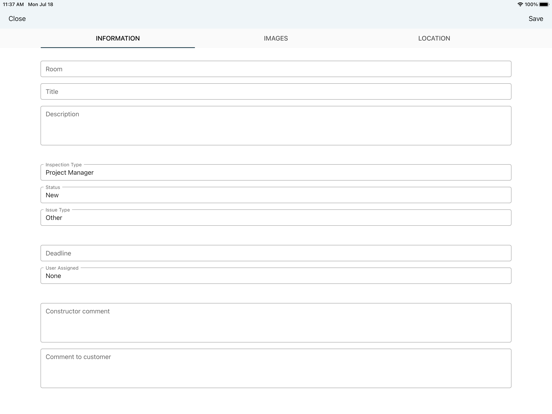
Task: Tap the battery icon in status bar
Action: click(x=544, y=4)
